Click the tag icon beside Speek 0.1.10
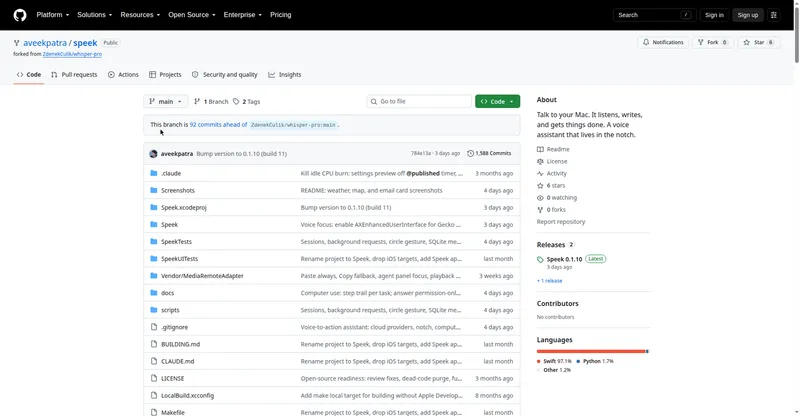Viewport: 800px width, 416px height. 540,259
